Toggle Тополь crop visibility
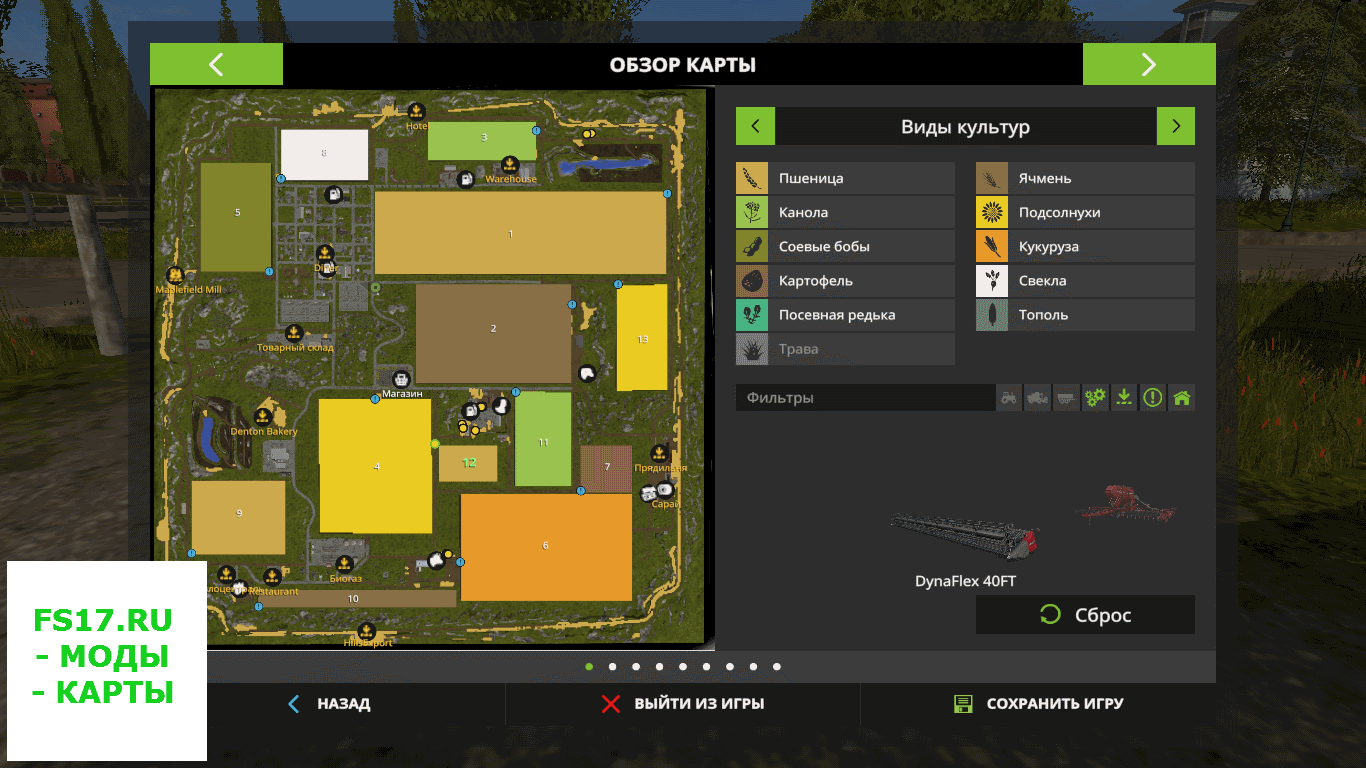Viewport: 1366px width, 768px height. tap(1085, 315)
